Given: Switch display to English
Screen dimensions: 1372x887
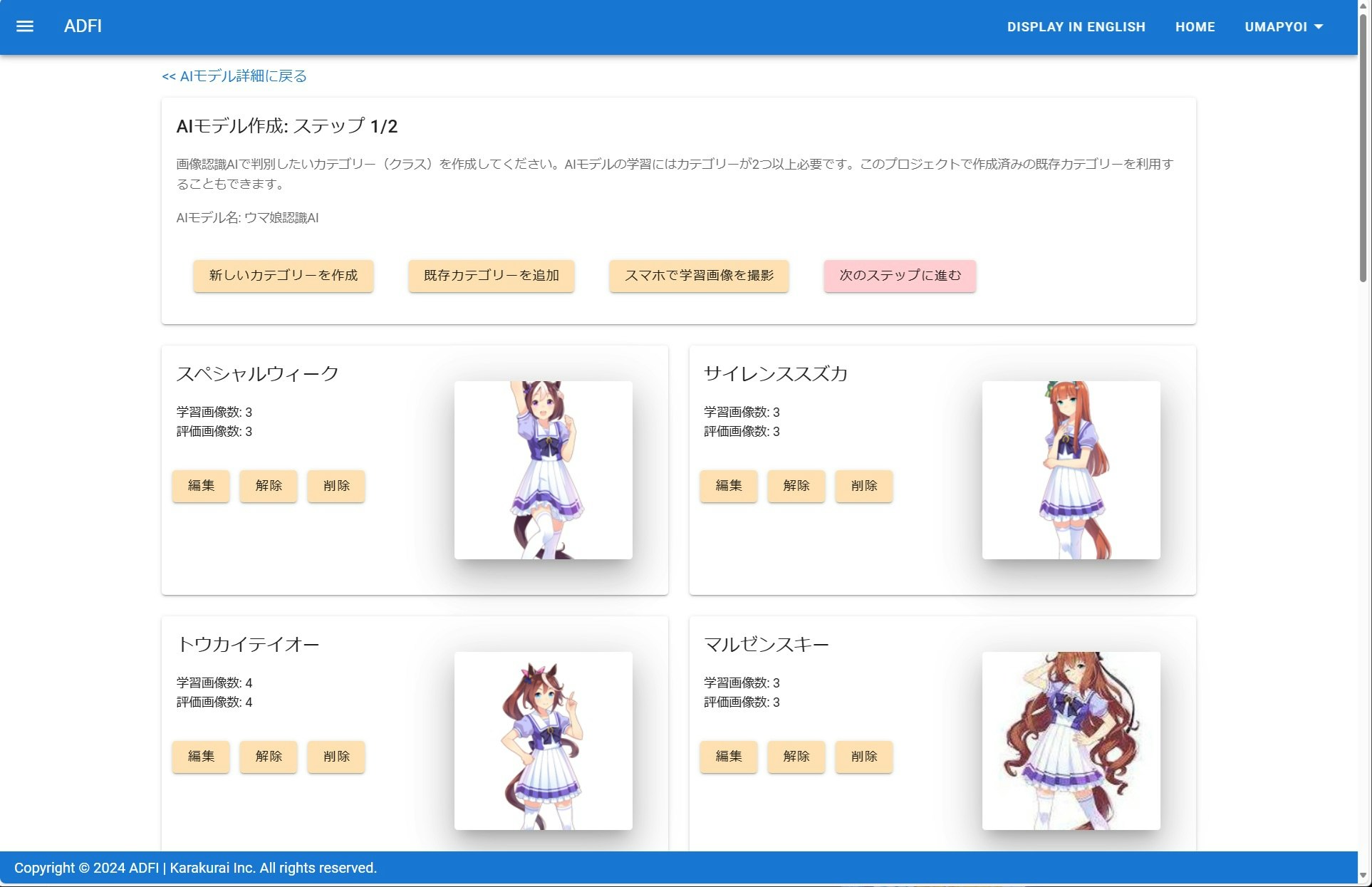Looking at the screenshot, I should point(1076,26).
